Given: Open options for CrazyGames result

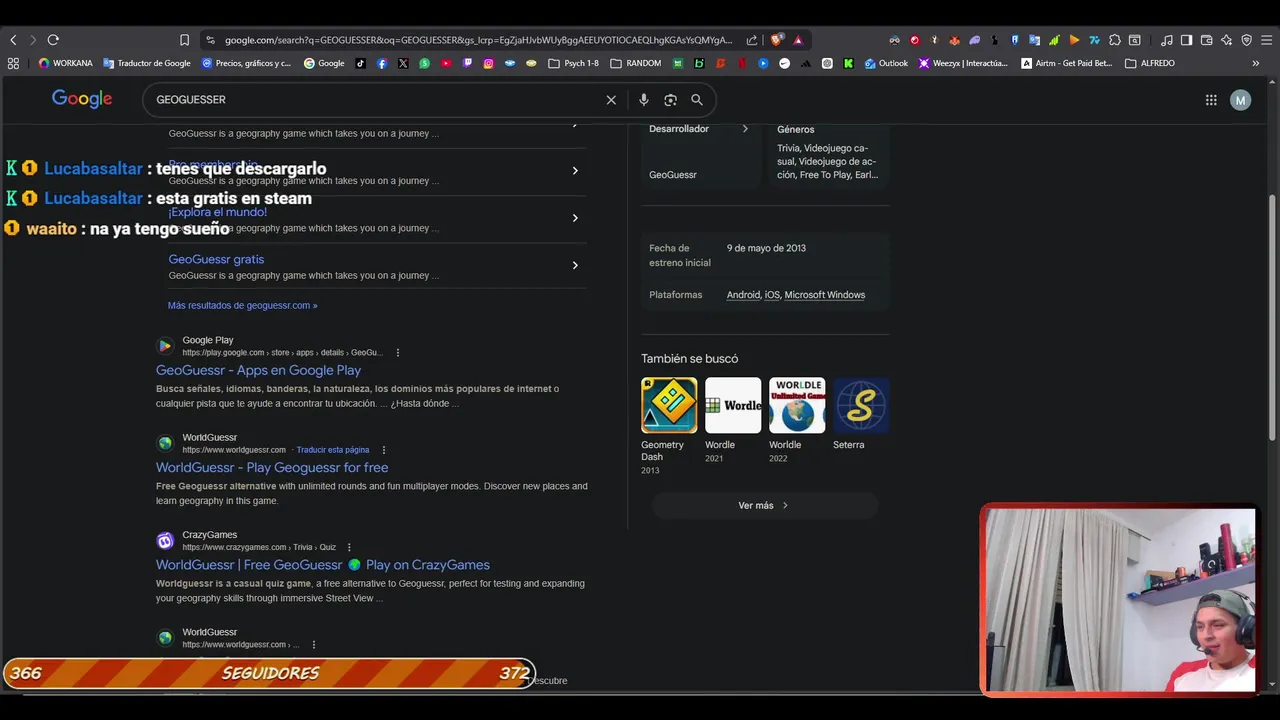Looking at the screenshot, I should (349, 548).
